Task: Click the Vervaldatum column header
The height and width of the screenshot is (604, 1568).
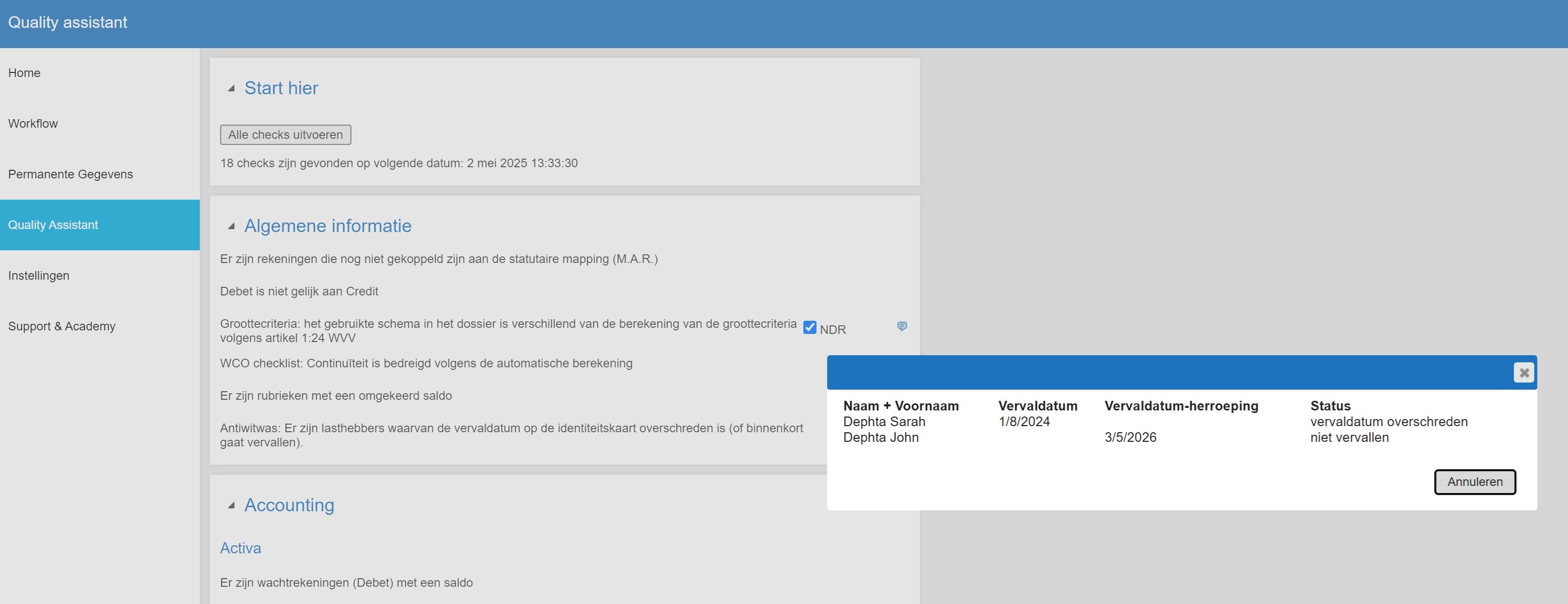Action: 1038,406
